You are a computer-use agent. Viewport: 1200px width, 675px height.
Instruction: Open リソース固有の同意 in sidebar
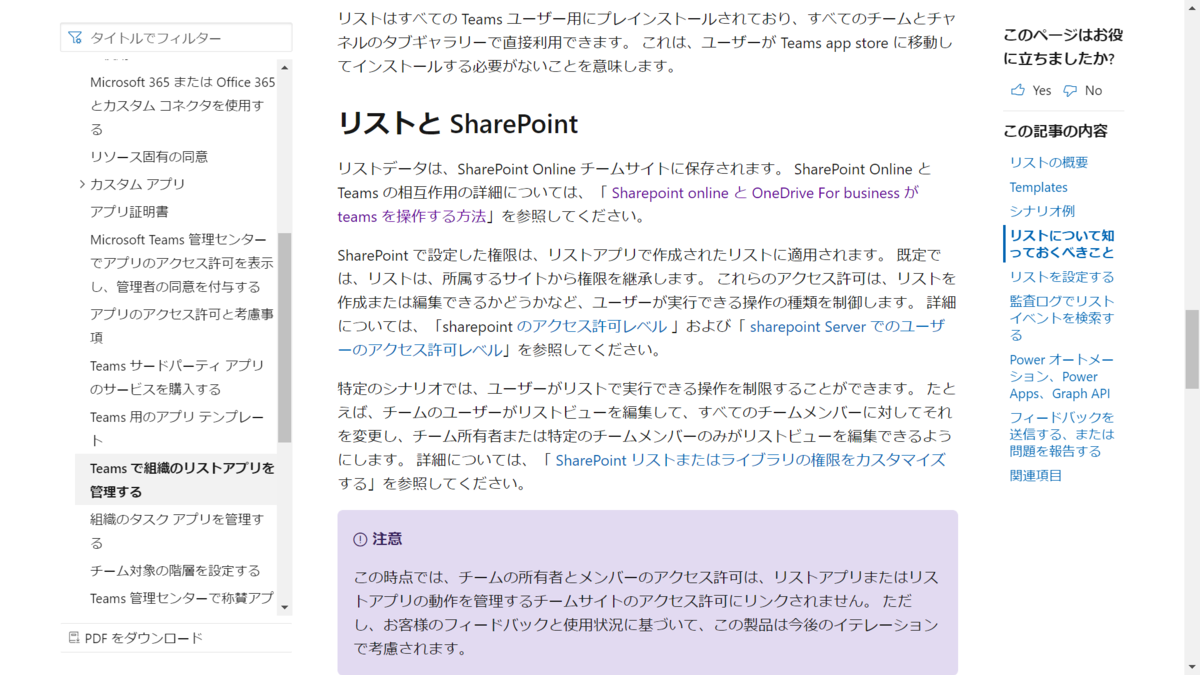click(149, 157)
